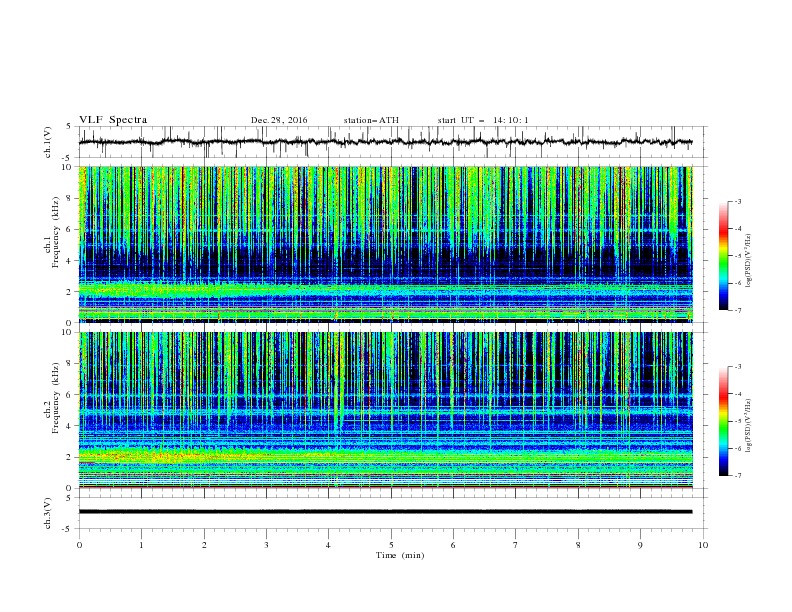The image size is (792, 612).
Task: Click the time axis tick label "7"
Action: click(516, 545)
